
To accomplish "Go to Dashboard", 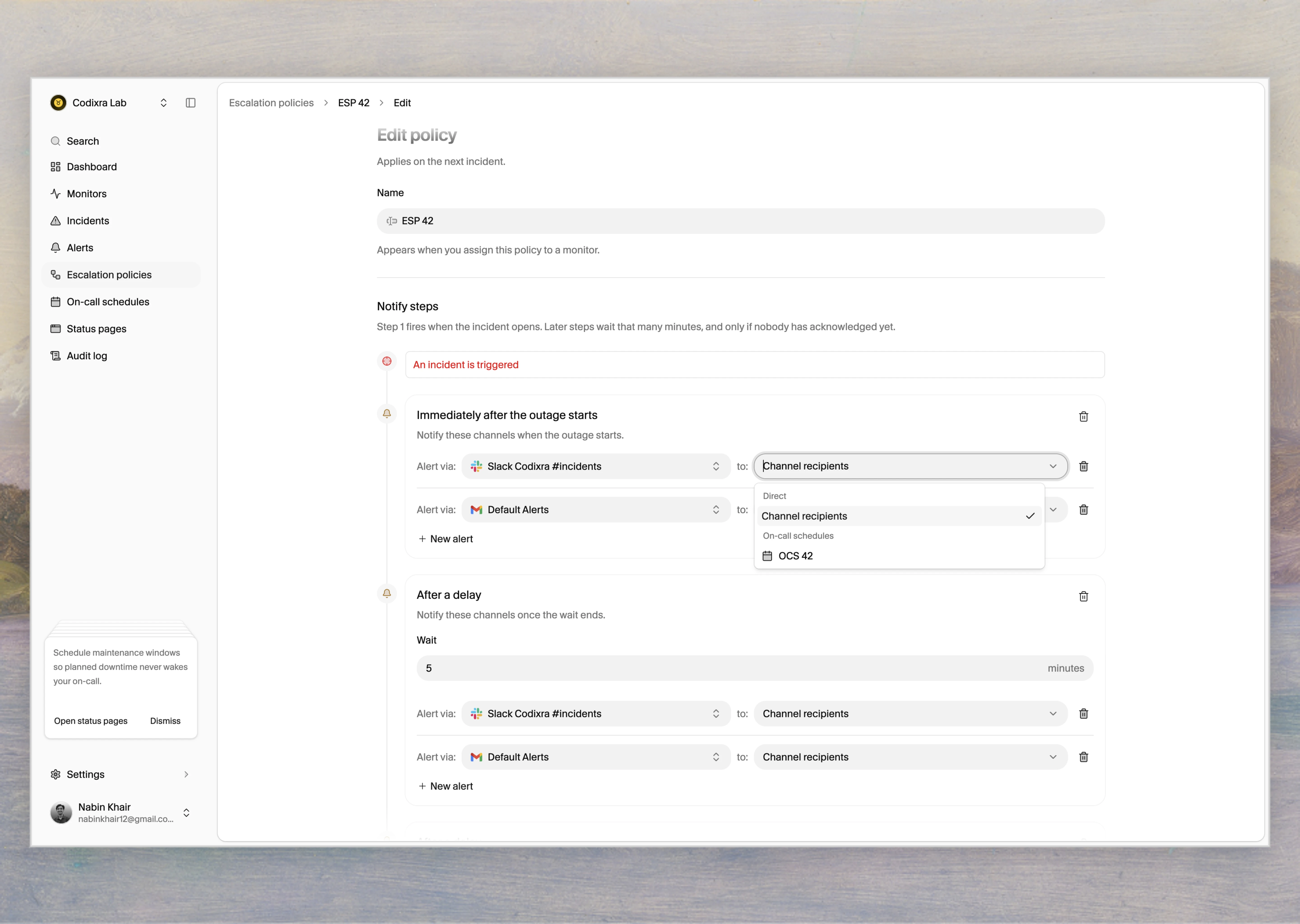I will [121, 167].
